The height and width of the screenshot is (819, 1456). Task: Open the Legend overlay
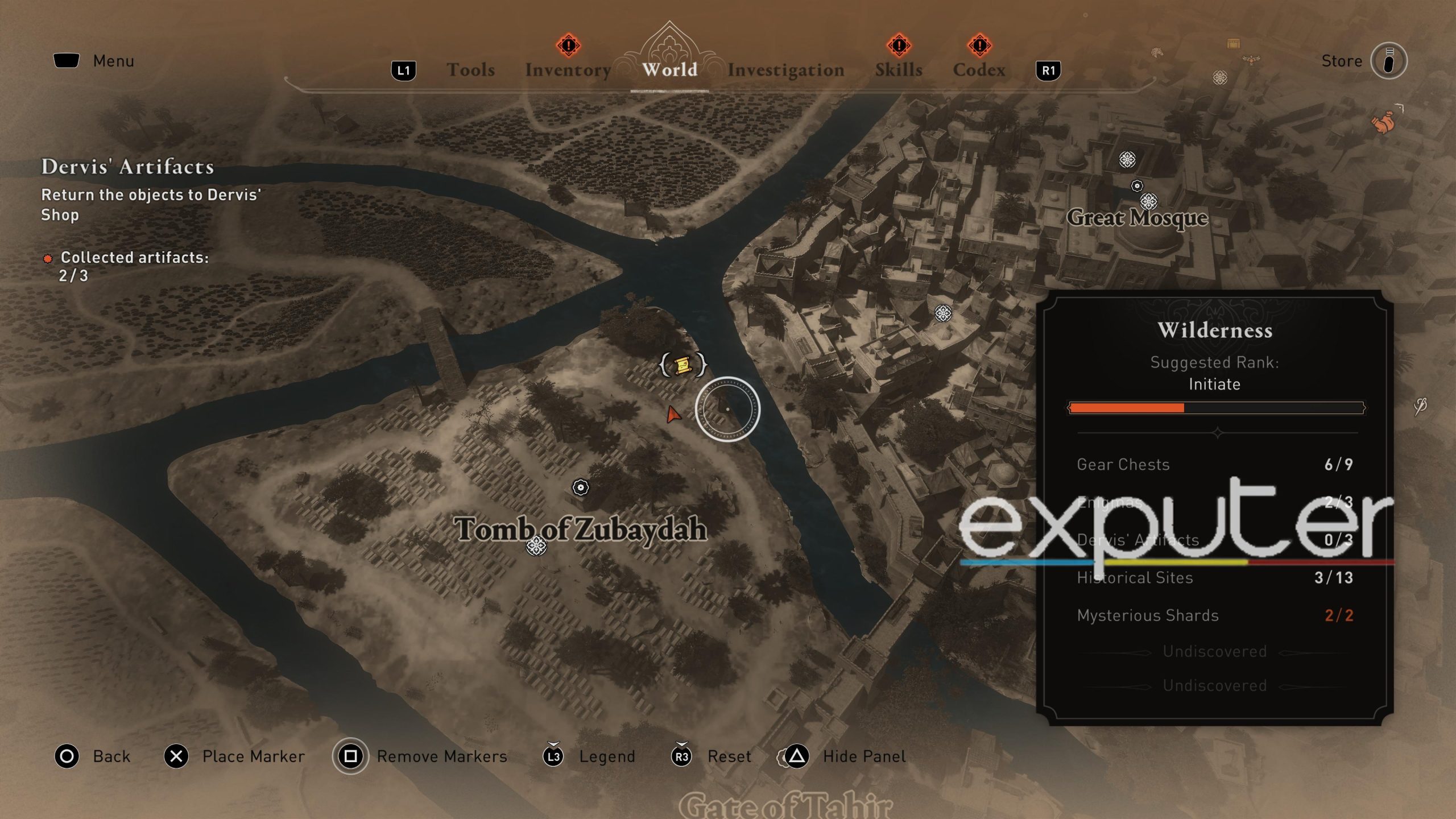[x=607, y=755]
